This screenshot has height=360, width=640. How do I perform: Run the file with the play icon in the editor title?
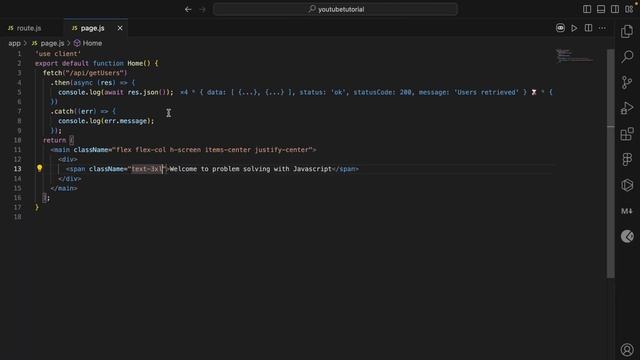[574, 28]
